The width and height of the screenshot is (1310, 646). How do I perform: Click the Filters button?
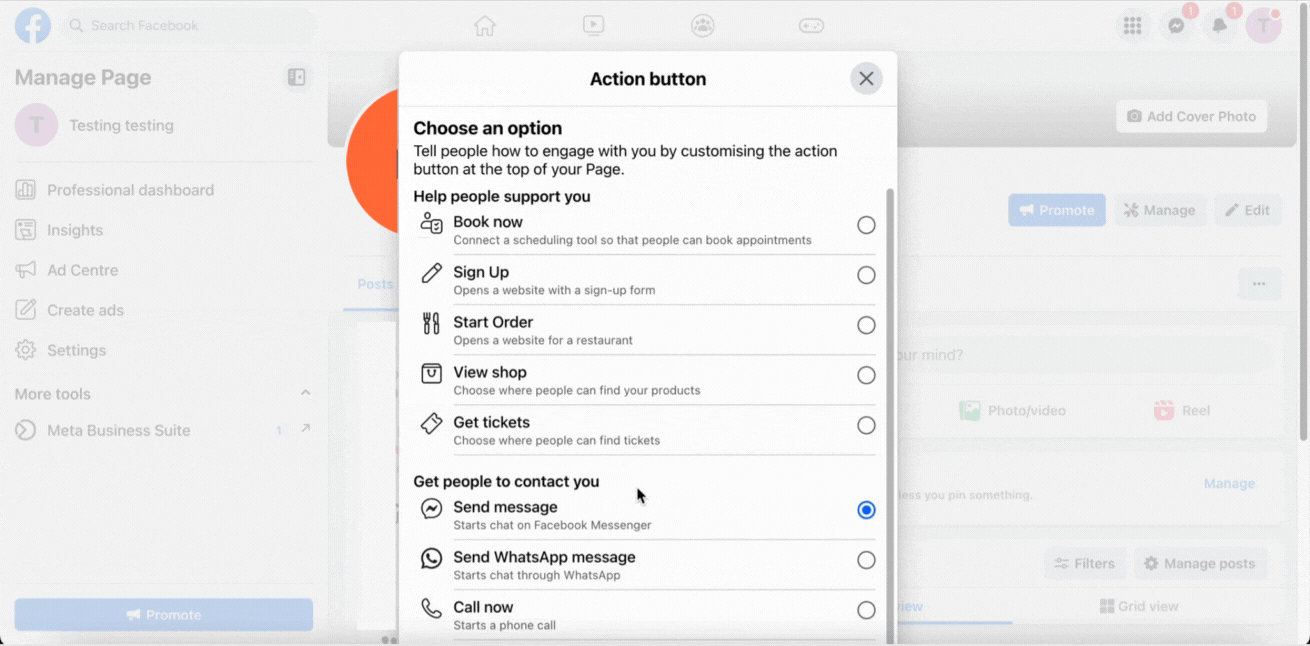[x=1085, y=564]
